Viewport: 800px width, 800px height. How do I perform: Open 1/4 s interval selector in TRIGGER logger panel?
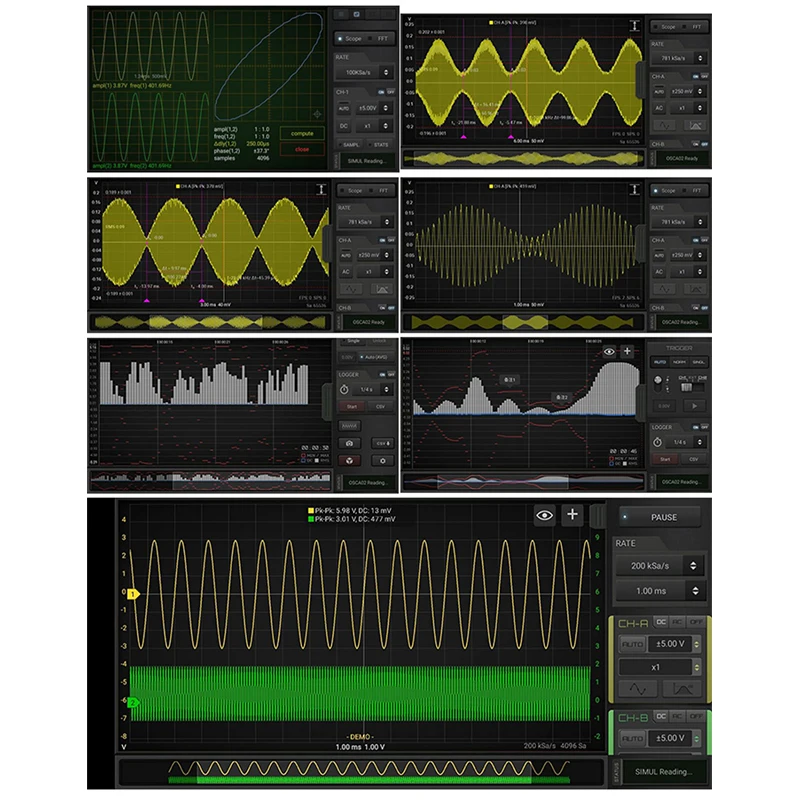coord(686,442)
